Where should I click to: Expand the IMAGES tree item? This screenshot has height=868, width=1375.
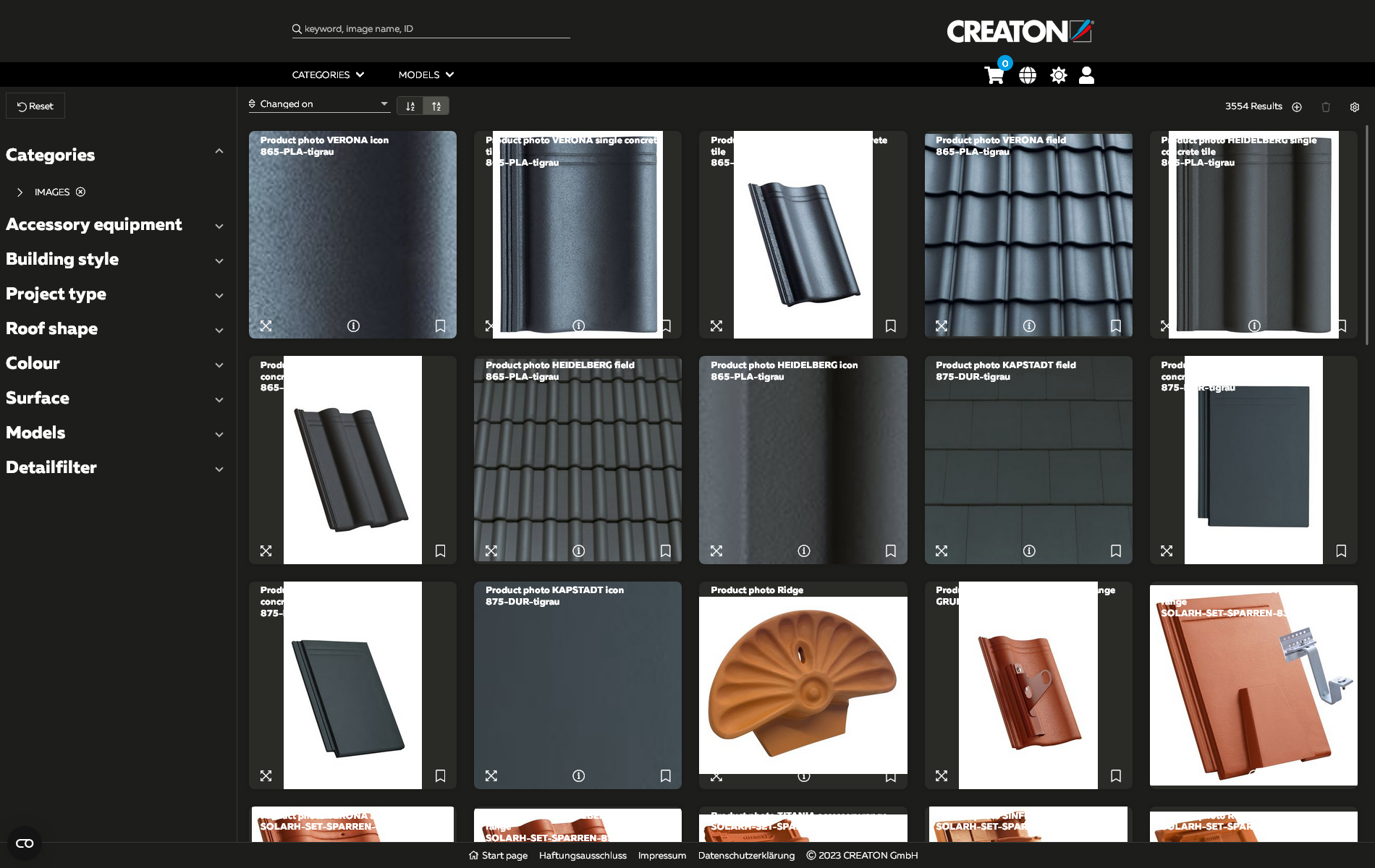[20, 192]
